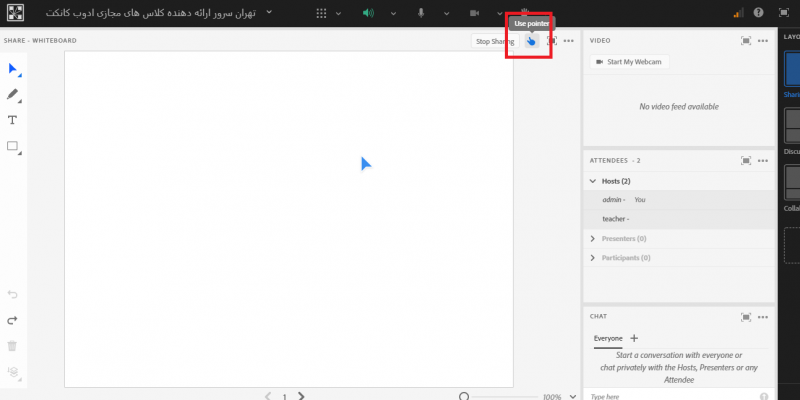This screenshot has height=400, width=800.
Task: Choose the Text tool
Action: (x=13, y=120)
